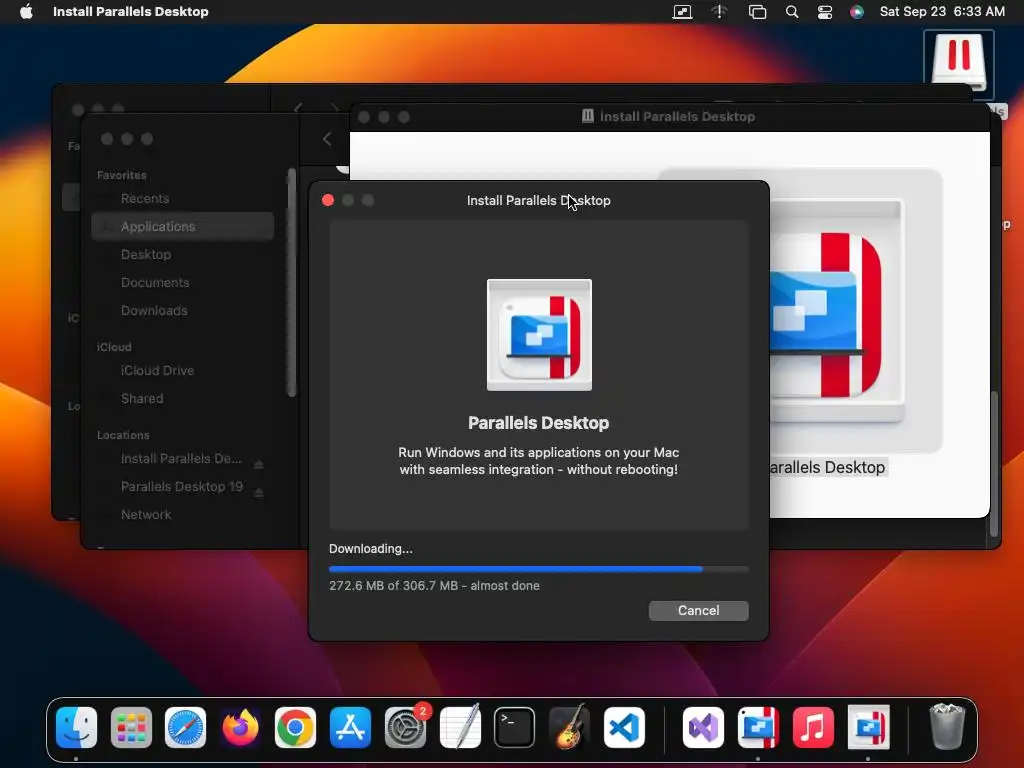Image resolution: width=1024 pixels, height=768 pixels.
Task: Select 'Parallels Desktop 19' volume in sidebar
Action: pyautogui.click(x=182, y=487)
